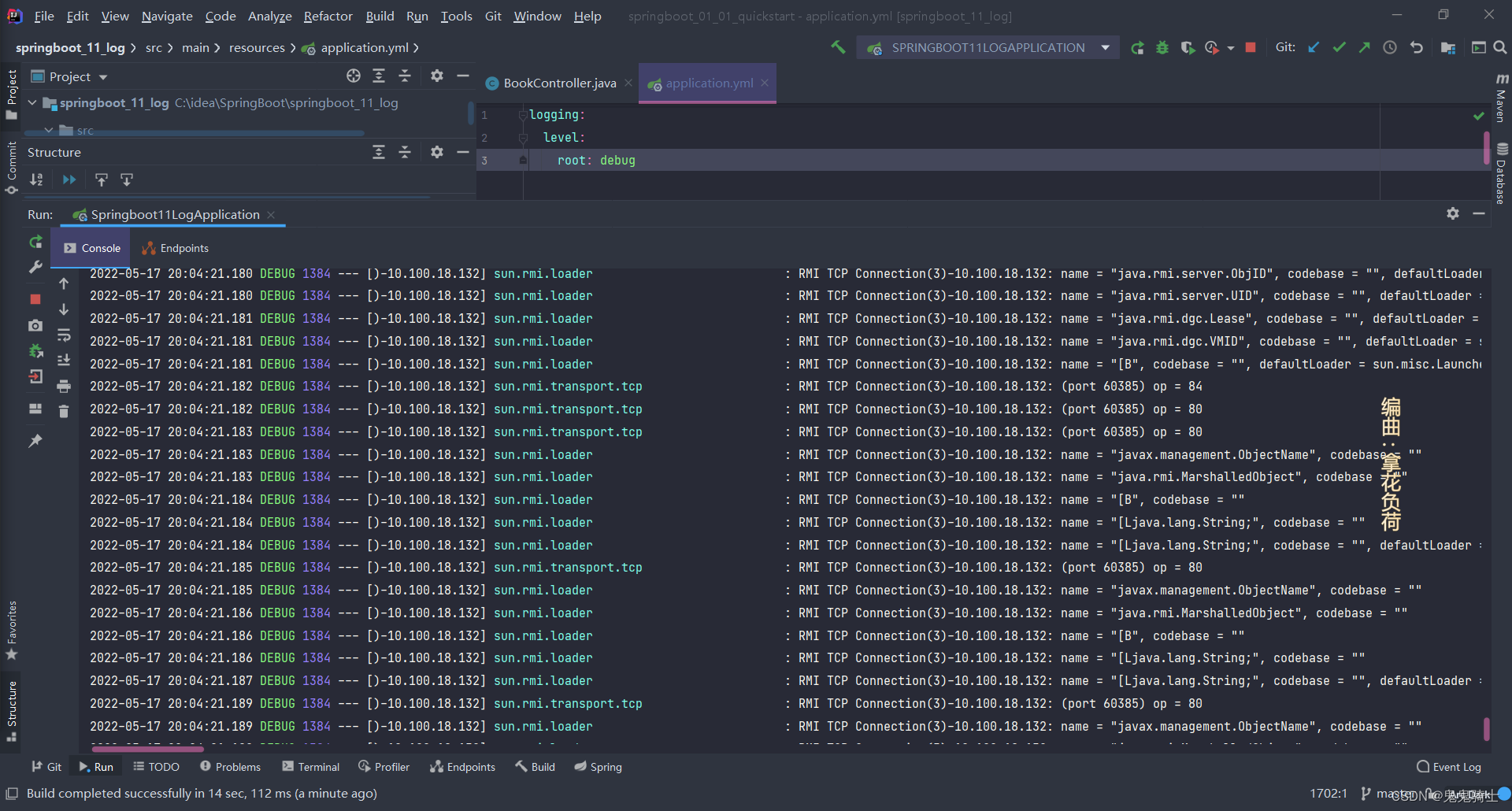Toggle autoscroll to source in Structure
Screen dimensions: 1512x811
point(102,180)
